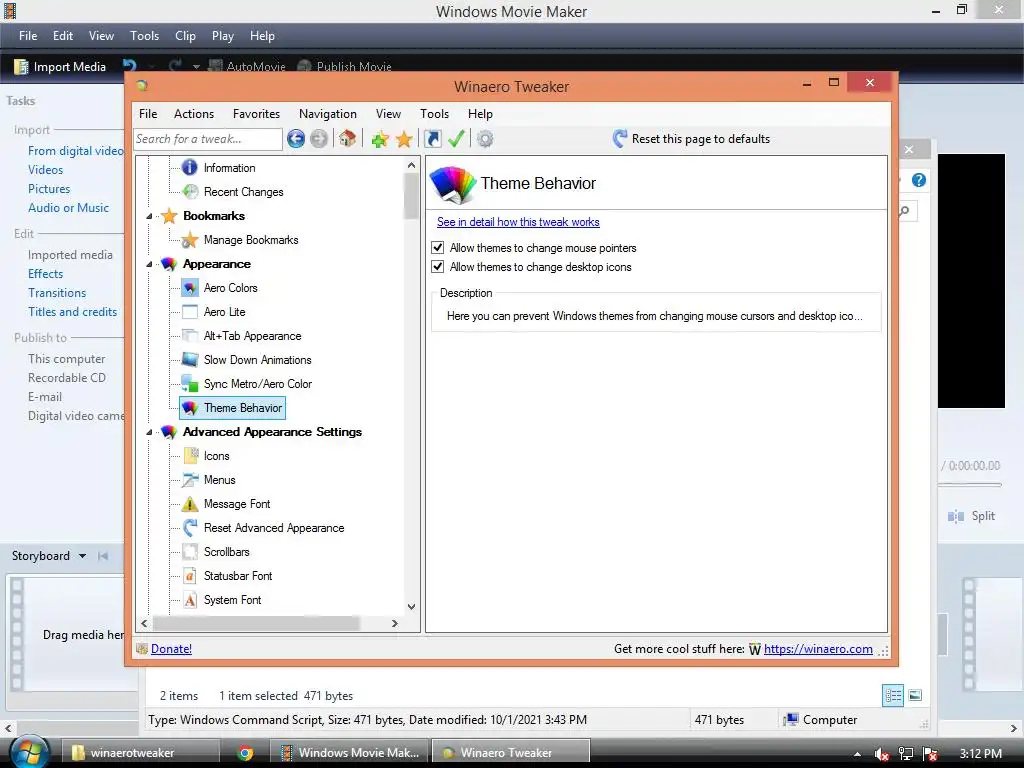The image size is (1024, 768).
Task: Open bookmarks via the gold star toolbar icon
Action: click(404, 138)
